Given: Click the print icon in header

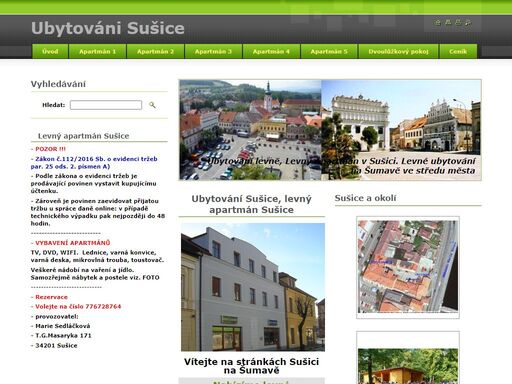Looking at the screenshot, I should pos(458,23).
